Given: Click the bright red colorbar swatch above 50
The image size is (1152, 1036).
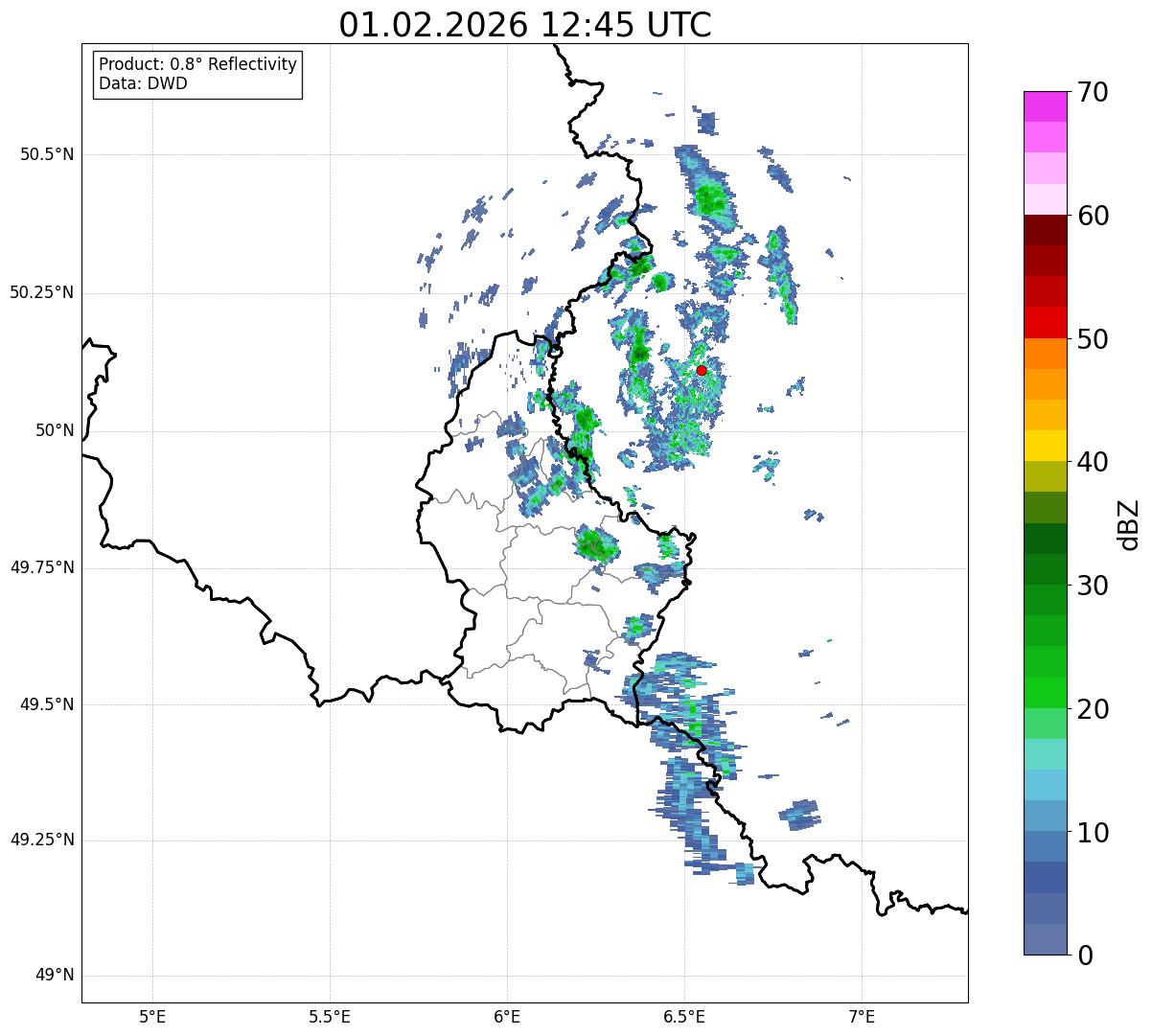Looking at the screenshot, I should pyautogui.click(x=1045, y=322).
